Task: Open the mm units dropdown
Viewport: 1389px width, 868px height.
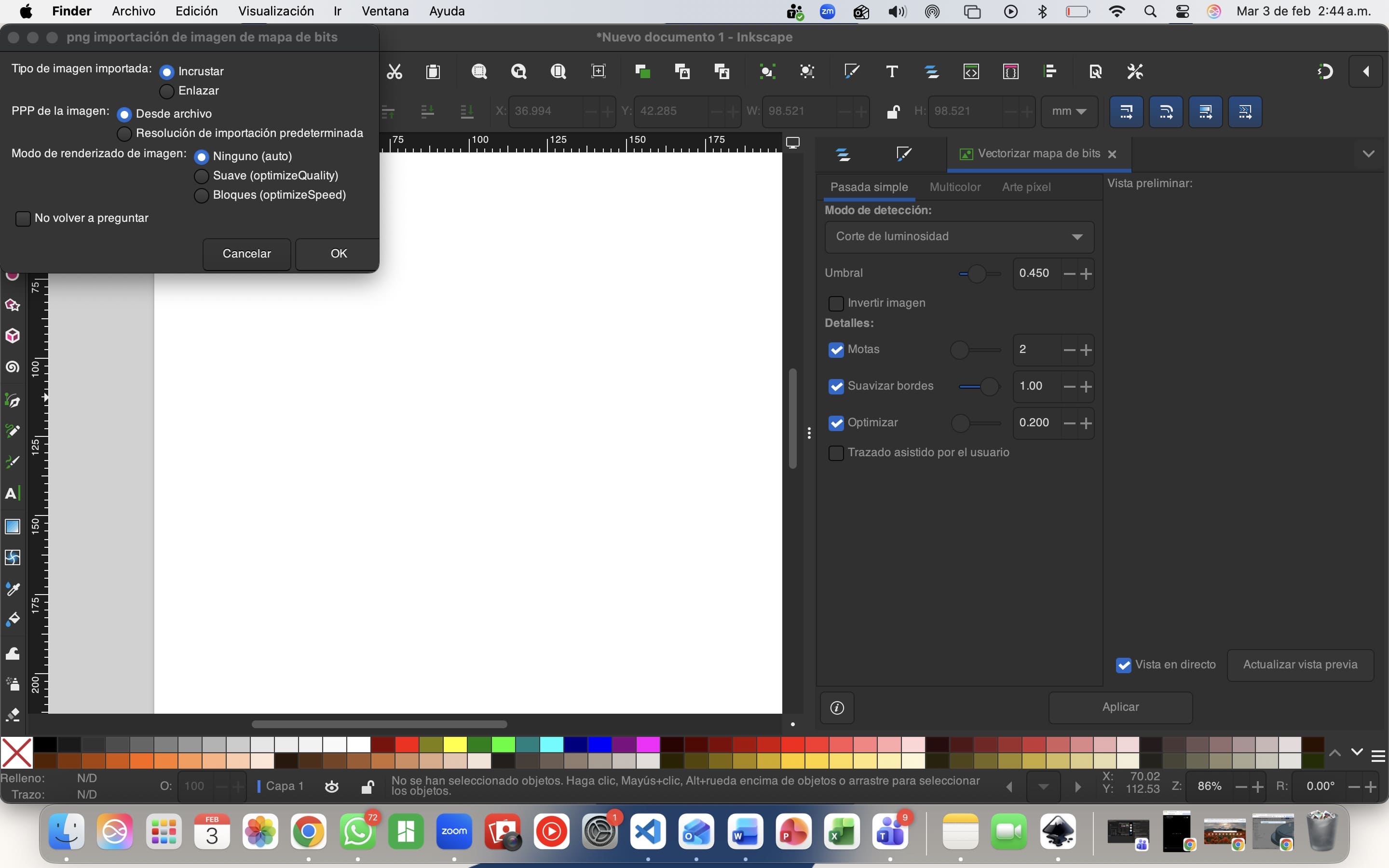Action: pos(1069,111)
